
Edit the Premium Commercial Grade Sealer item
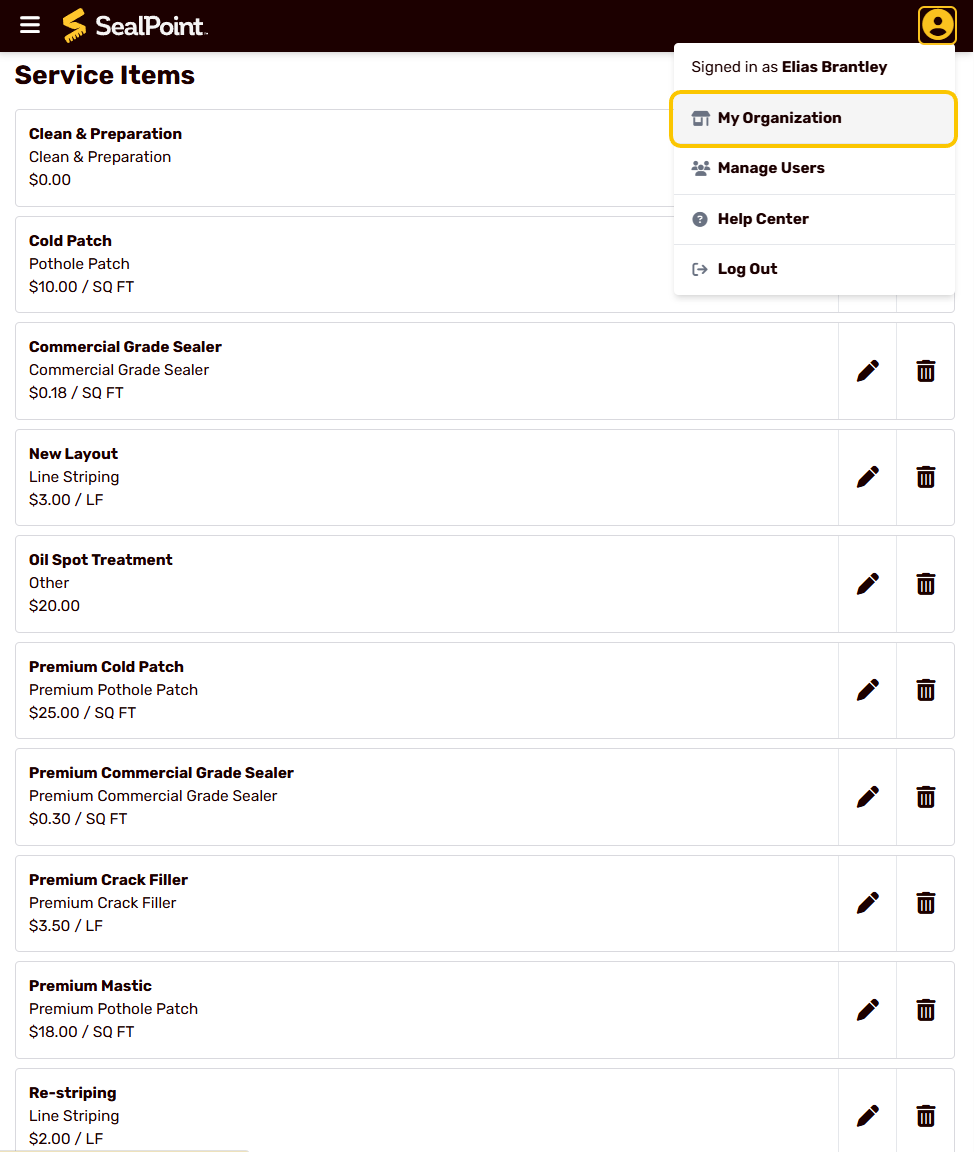click(x=867, y=797)
